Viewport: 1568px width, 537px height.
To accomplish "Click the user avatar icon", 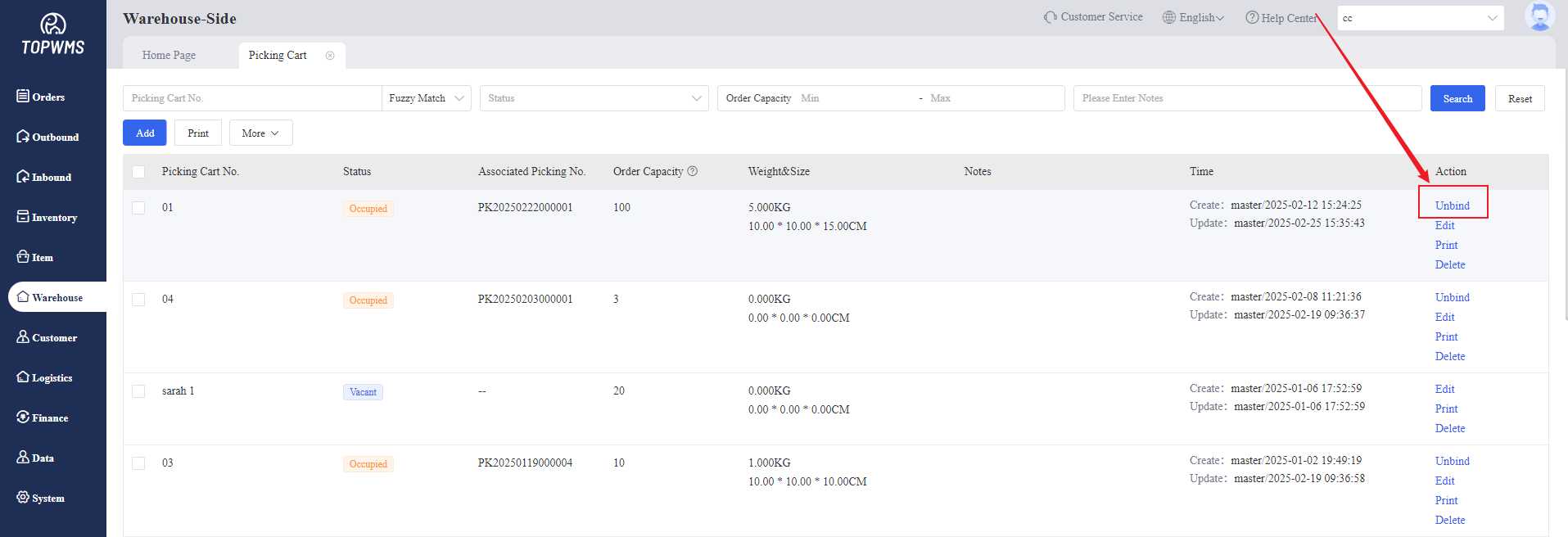I will tap(1539, 16).
